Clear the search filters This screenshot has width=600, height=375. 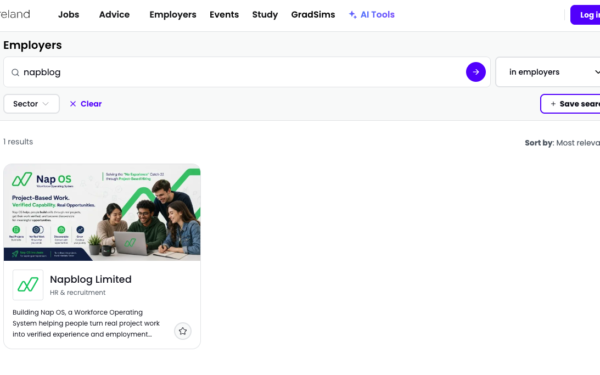point(85,104)
